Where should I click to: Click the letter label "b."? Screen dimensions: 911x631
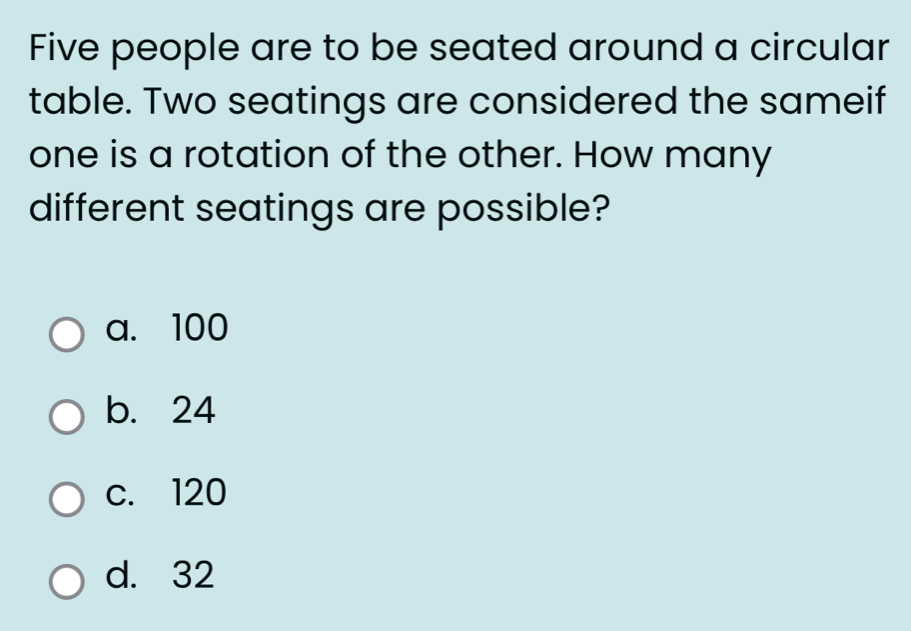(121, 409)
